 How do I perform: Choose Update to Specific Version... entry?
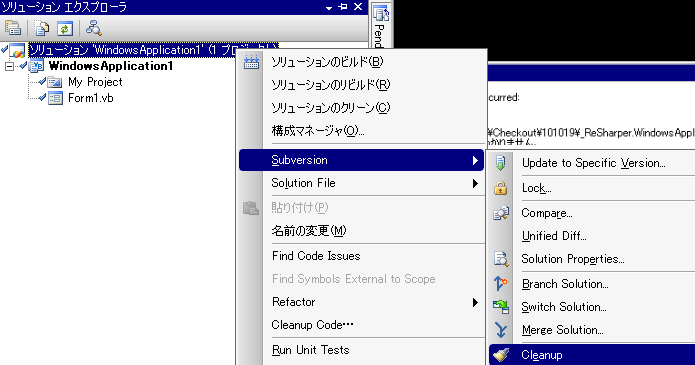[x=592, y=163]
